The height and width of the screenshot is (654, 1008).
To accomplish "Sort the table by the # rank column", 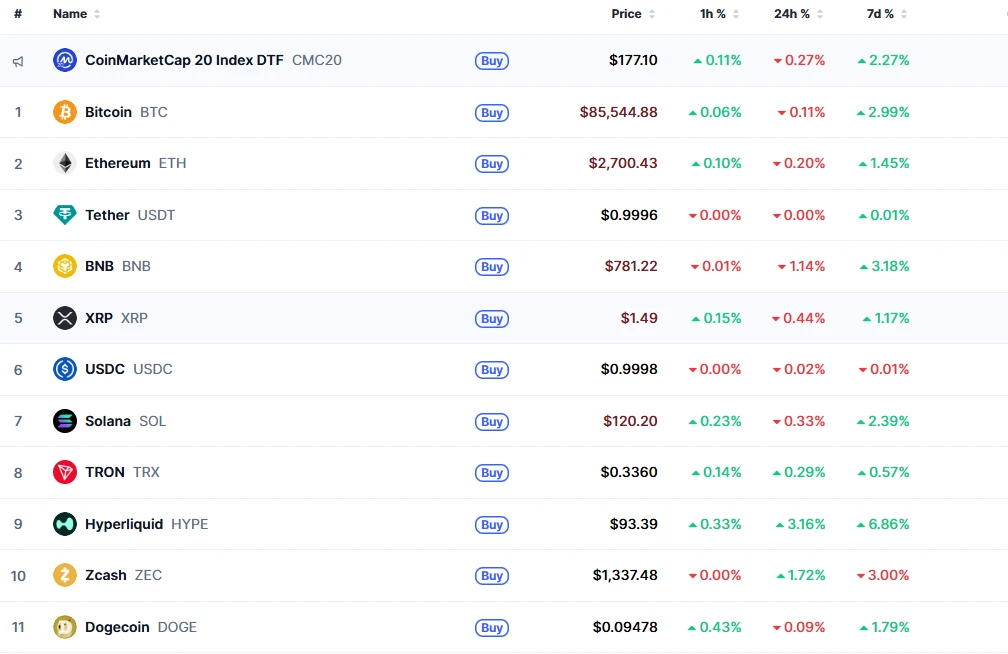I will point(18,14).
